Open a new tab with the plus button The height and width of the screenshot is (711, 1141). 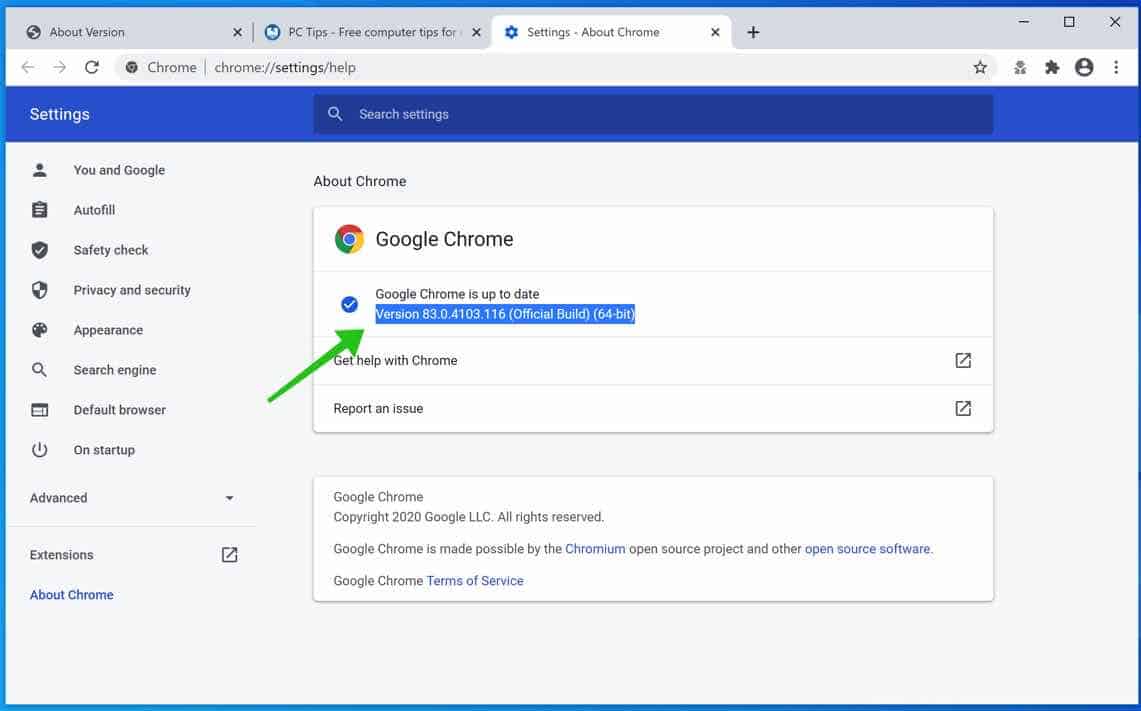pos(753,33)
